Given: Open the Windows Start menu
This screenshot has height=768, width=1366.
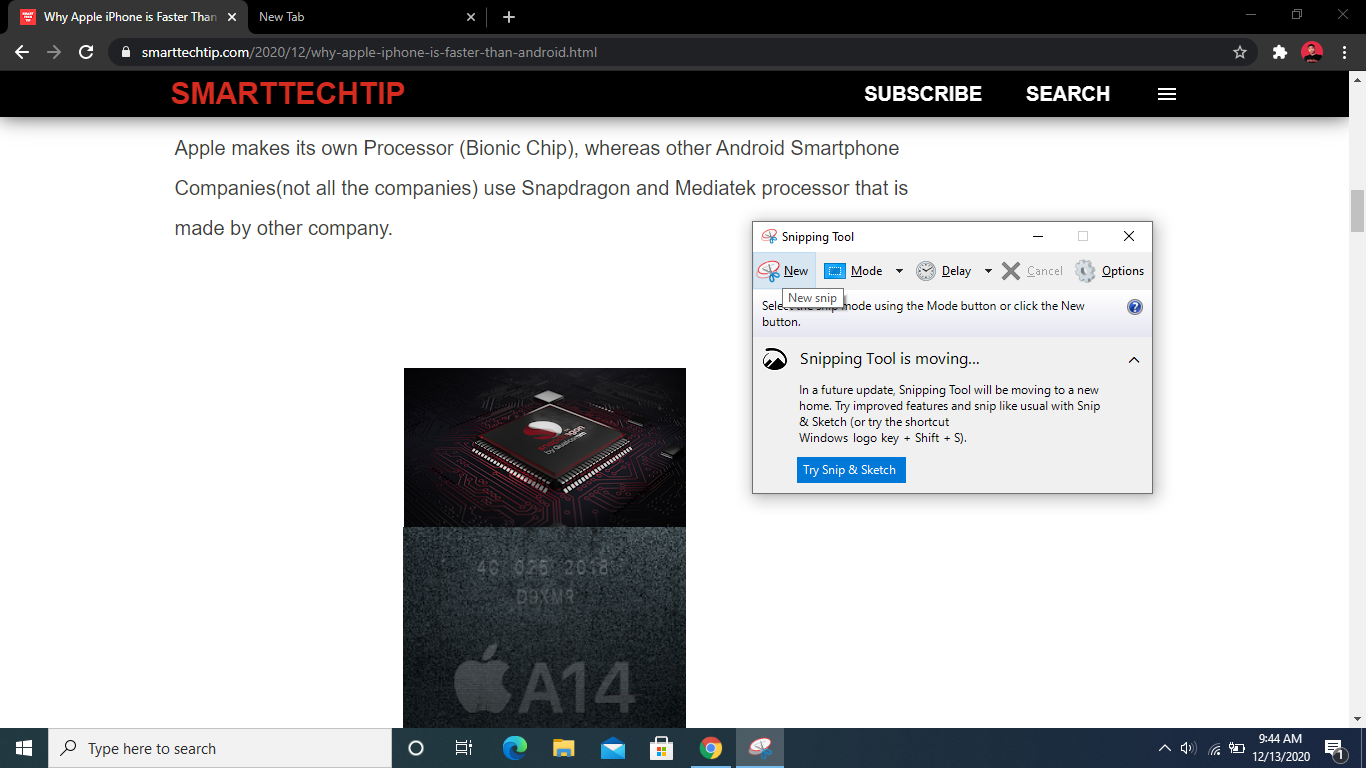Looking at the screenshot, I should pos(24,748).
